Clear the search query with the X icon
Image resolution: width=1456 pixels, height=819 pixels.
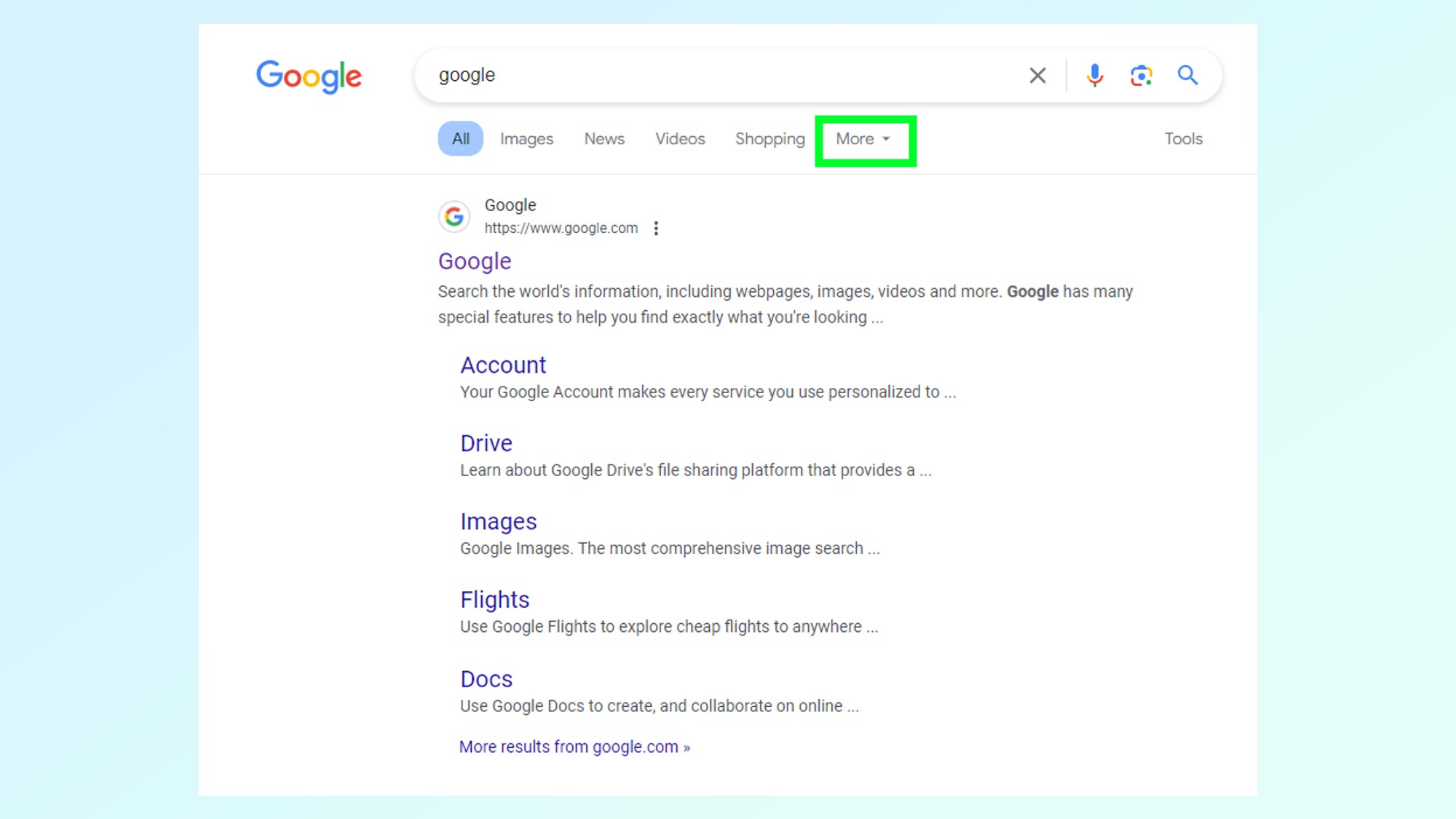1037,75
